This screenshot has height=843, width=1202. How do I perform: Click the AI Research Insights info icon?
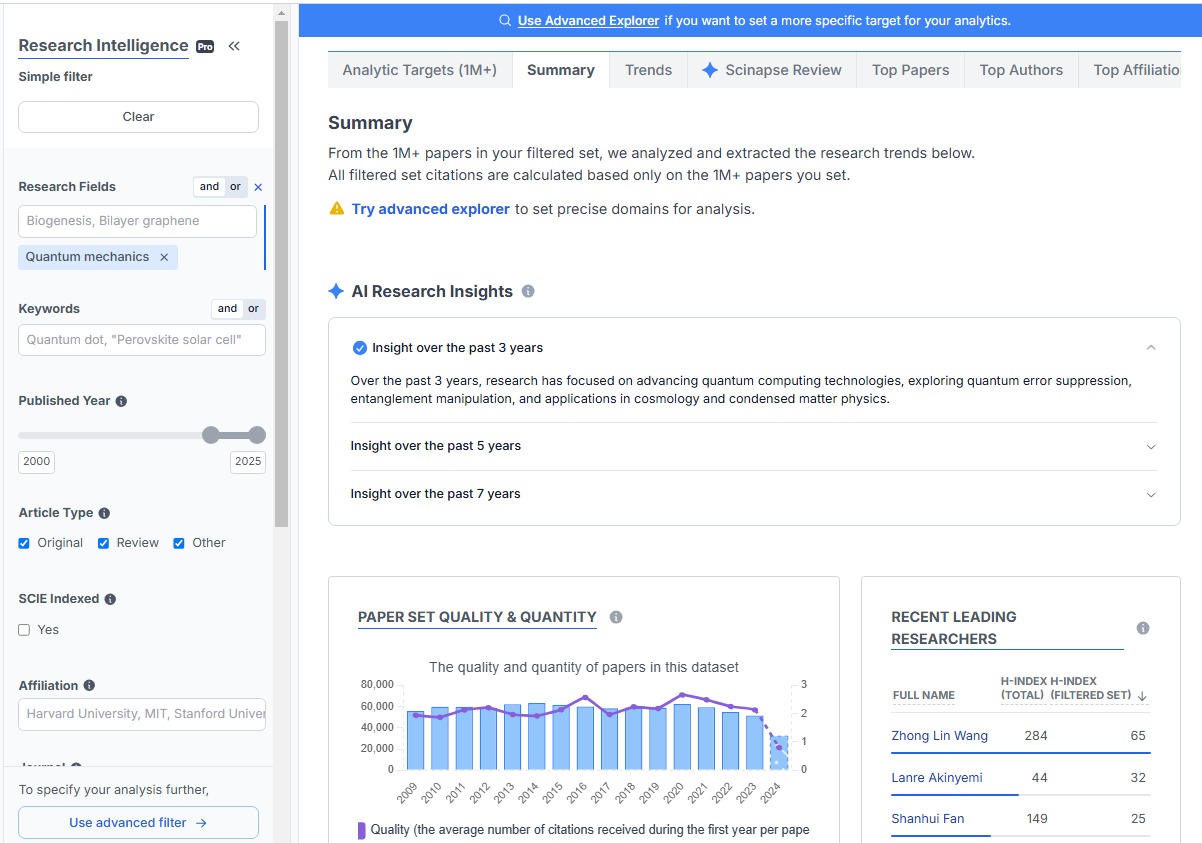527,291
